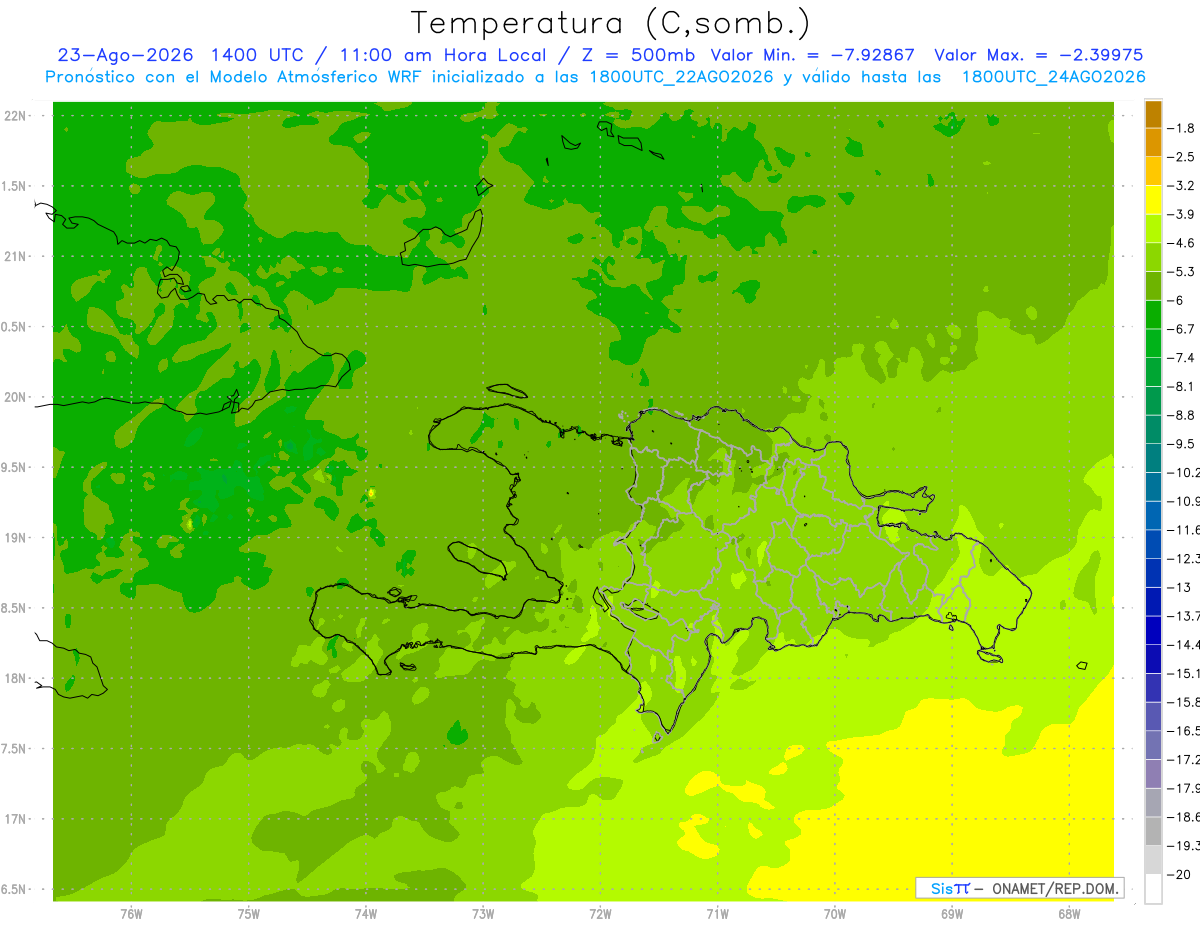Click the "76W" longitude label
The height and width of the screenshot is (927, 1200).
(x=131, y=913)
